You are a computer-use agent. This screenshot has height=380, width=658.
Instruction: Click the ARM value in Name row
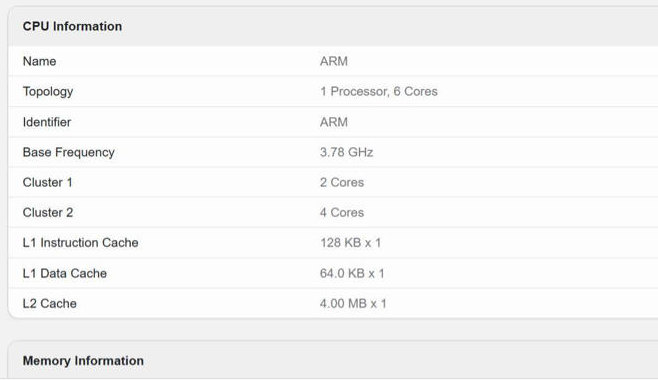(x=334, y=61)
